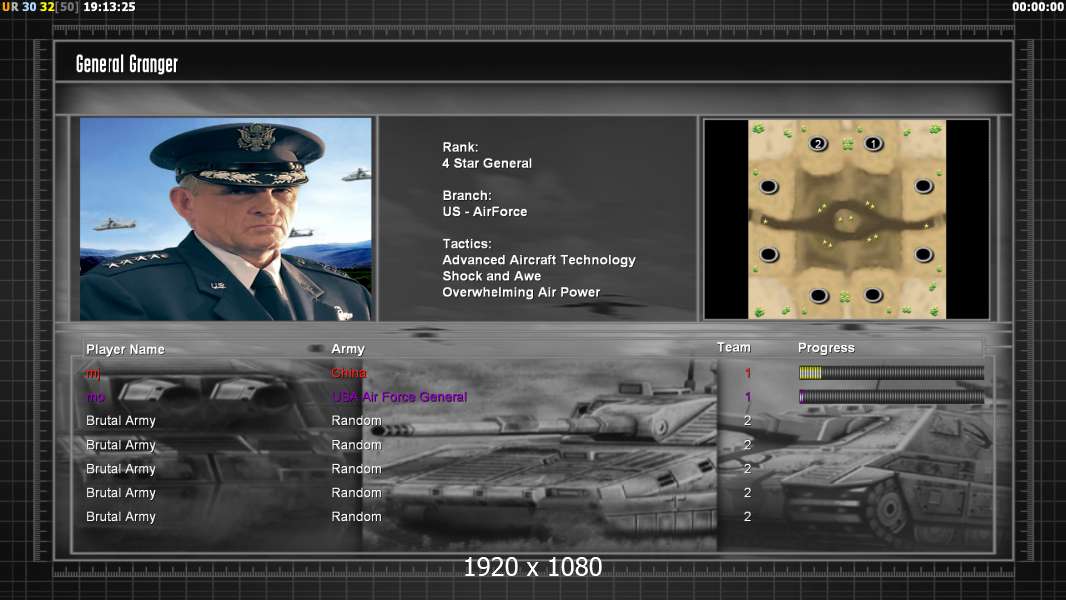Click 'Advanced Aircraft Technology' tactic
This screenshot has width=1066, height=600.
539,260
